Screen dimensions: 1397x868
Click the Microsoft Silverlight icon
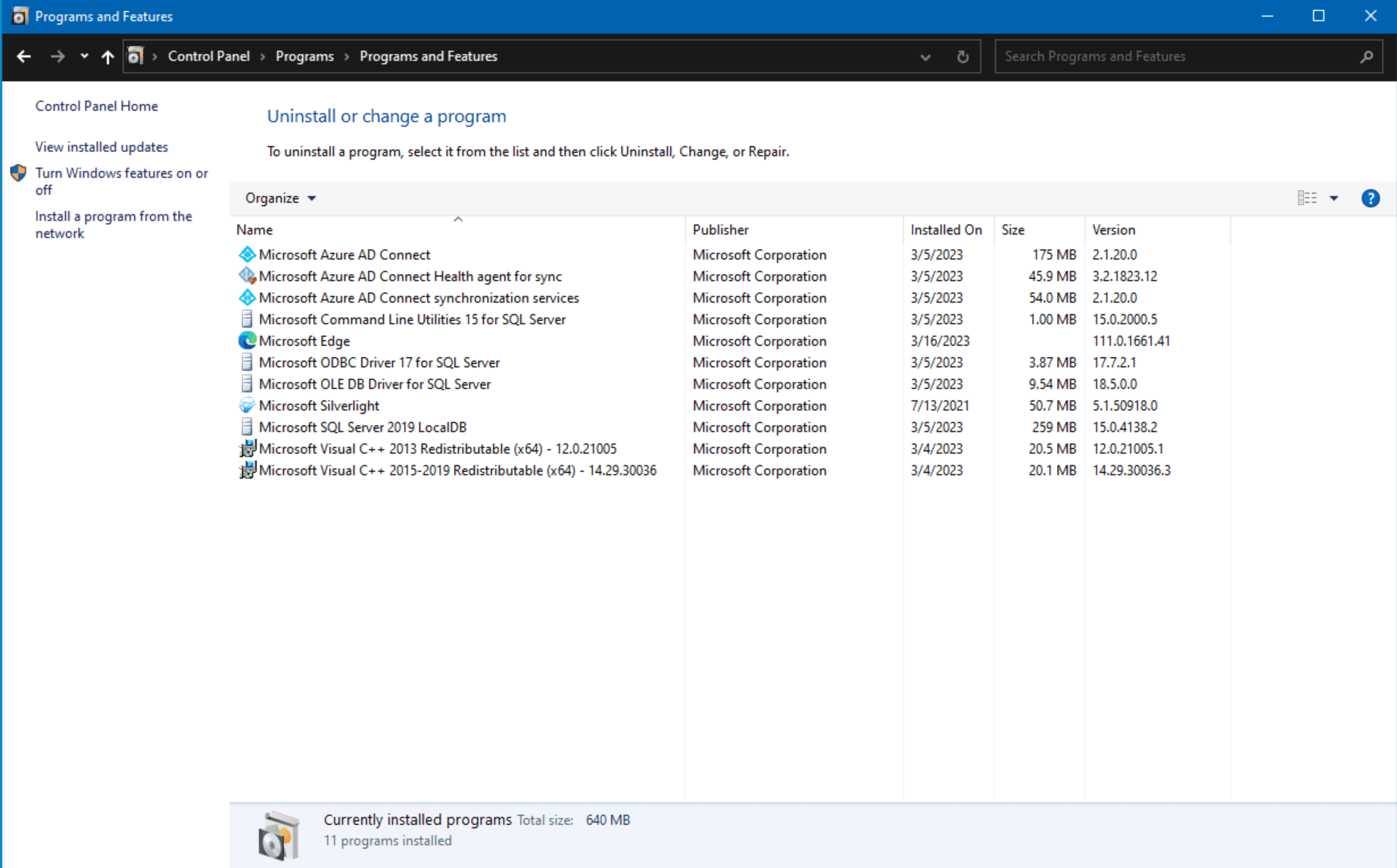[247, 406]
